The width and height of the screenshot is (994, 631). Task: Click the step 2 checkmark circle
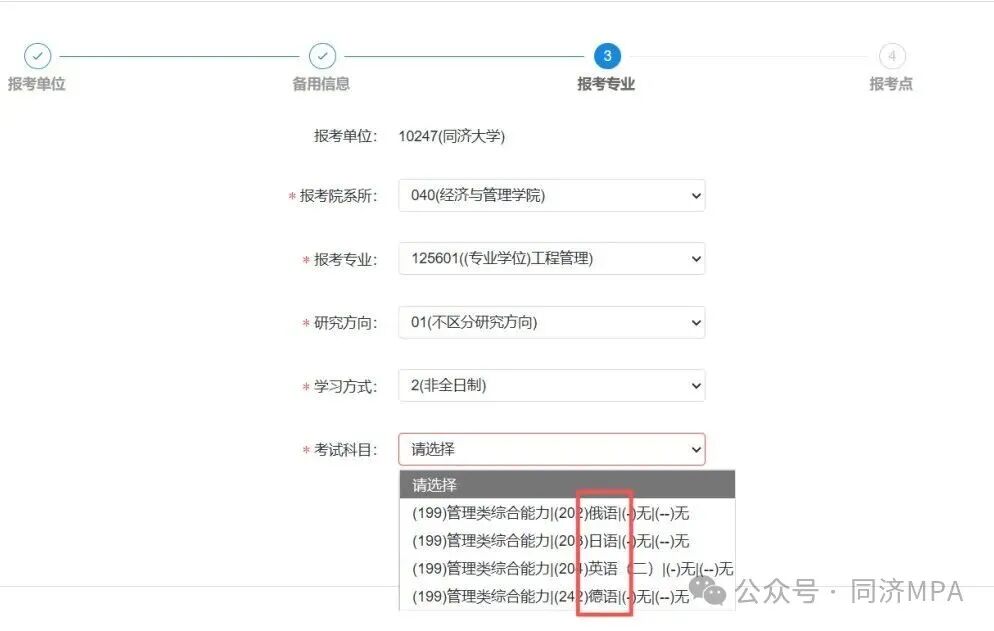click(322, 56)
